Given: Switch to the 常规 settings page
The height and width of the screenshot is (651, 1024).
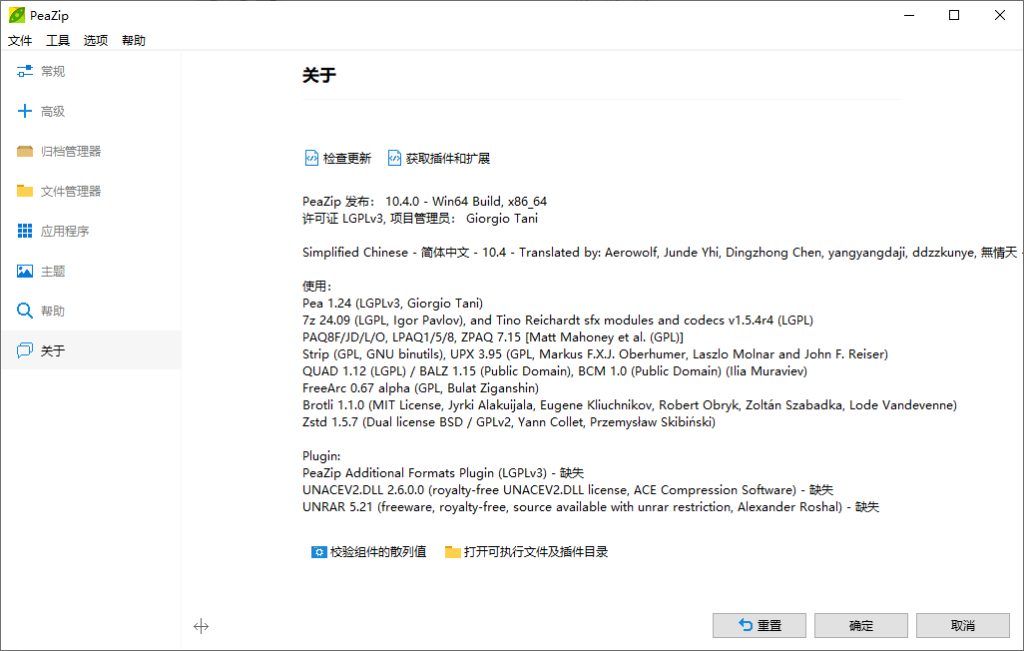Looking at the screenshot, I should [91, 71].
